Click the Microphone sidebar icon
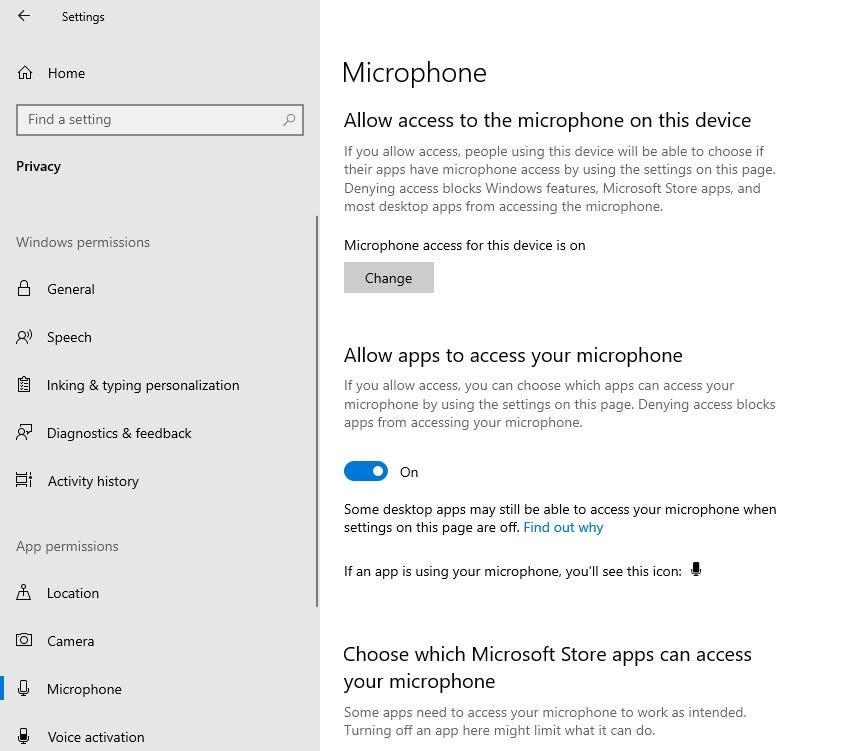 pos(24,688)
